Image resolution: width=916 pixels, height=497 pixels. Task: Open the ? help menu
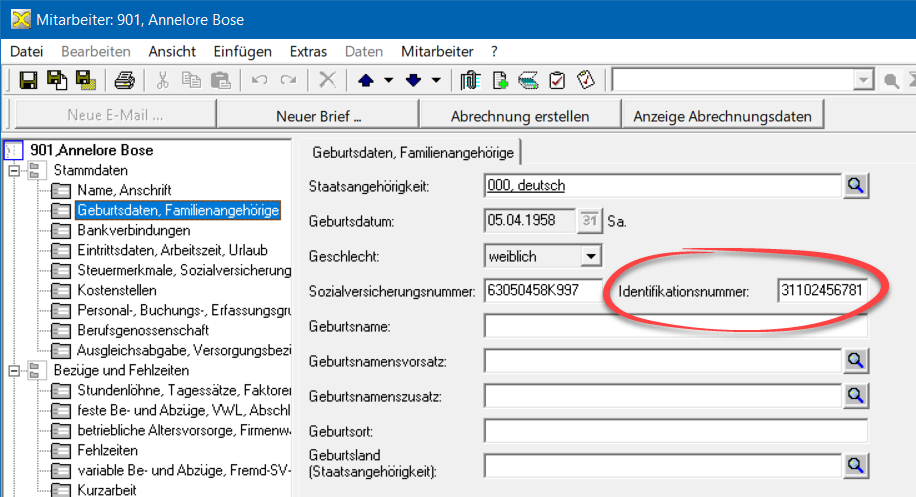click(494, 51)
